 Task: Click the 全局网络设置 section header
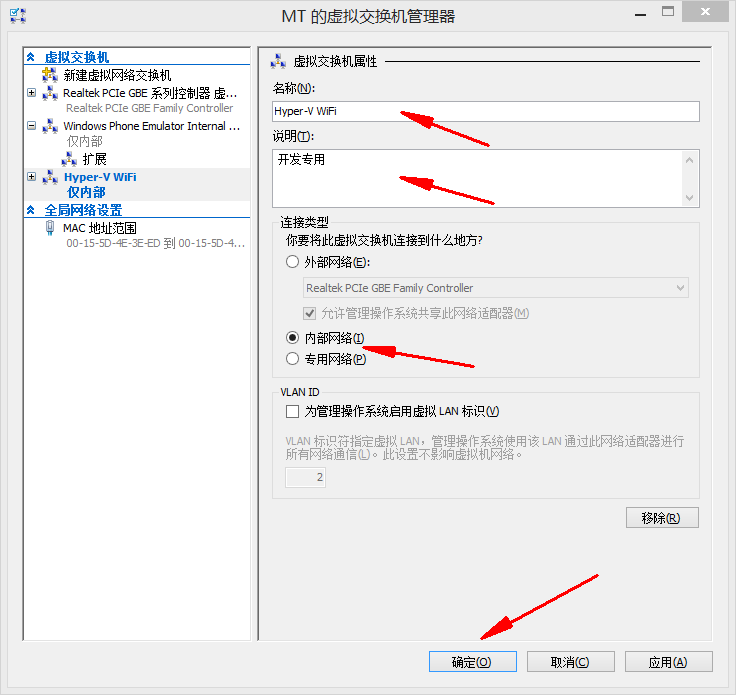pos(83,210)
